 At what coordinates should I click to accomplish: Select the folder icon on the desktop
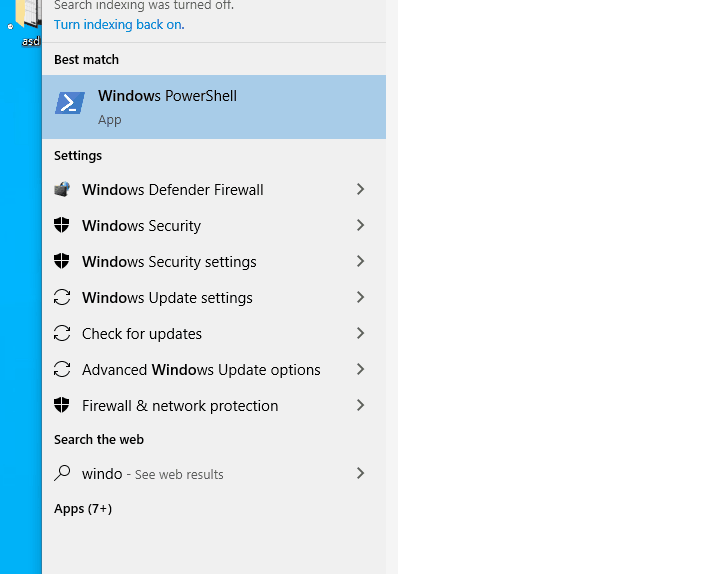coord(28,14)
